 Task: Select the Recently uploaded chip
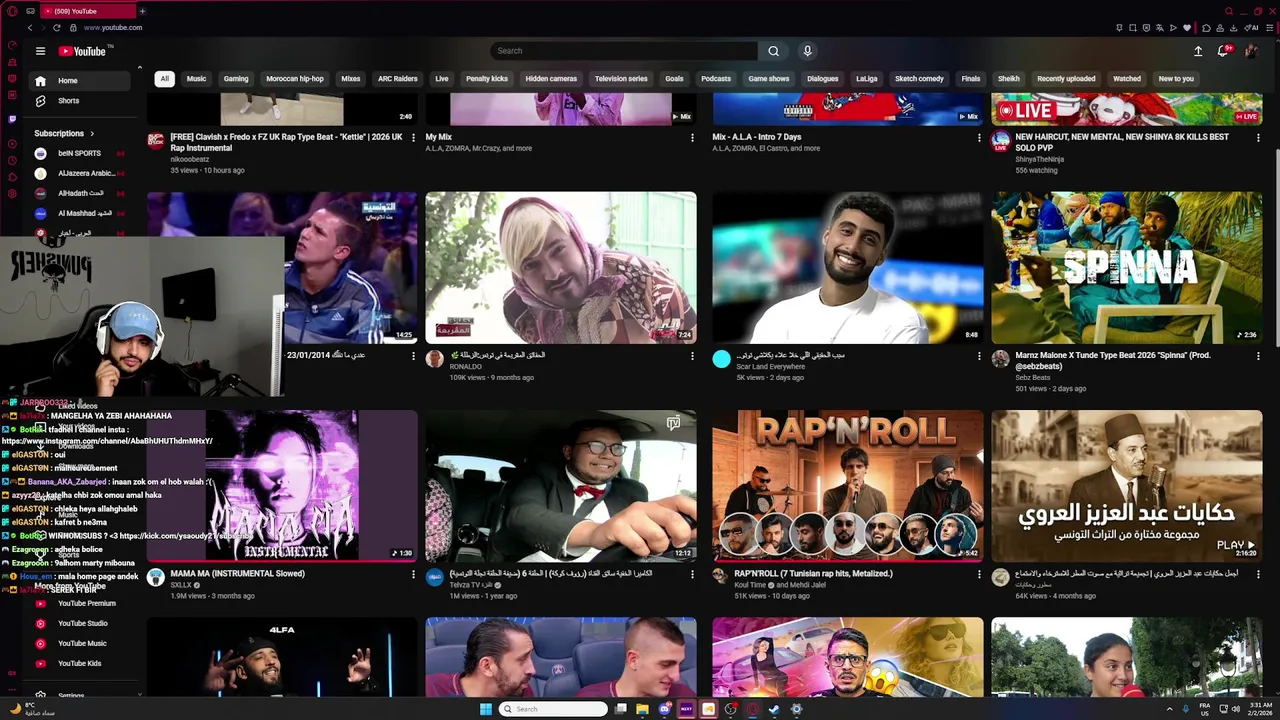click(x=1066, y=79)
